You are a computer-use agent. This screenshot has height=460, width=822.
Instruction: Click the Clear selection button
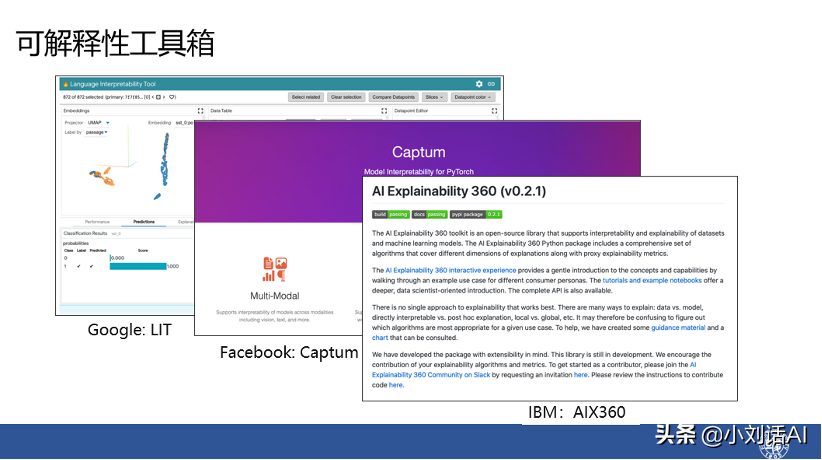[346, 97]
